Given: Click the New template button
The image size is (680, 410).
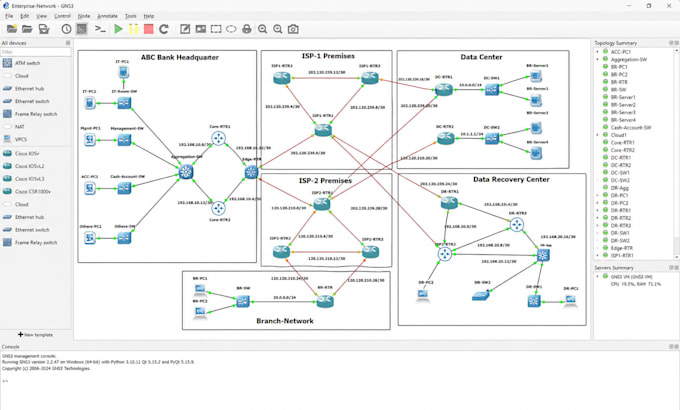Looking at the screenshot, I should (x=36, y=335).
